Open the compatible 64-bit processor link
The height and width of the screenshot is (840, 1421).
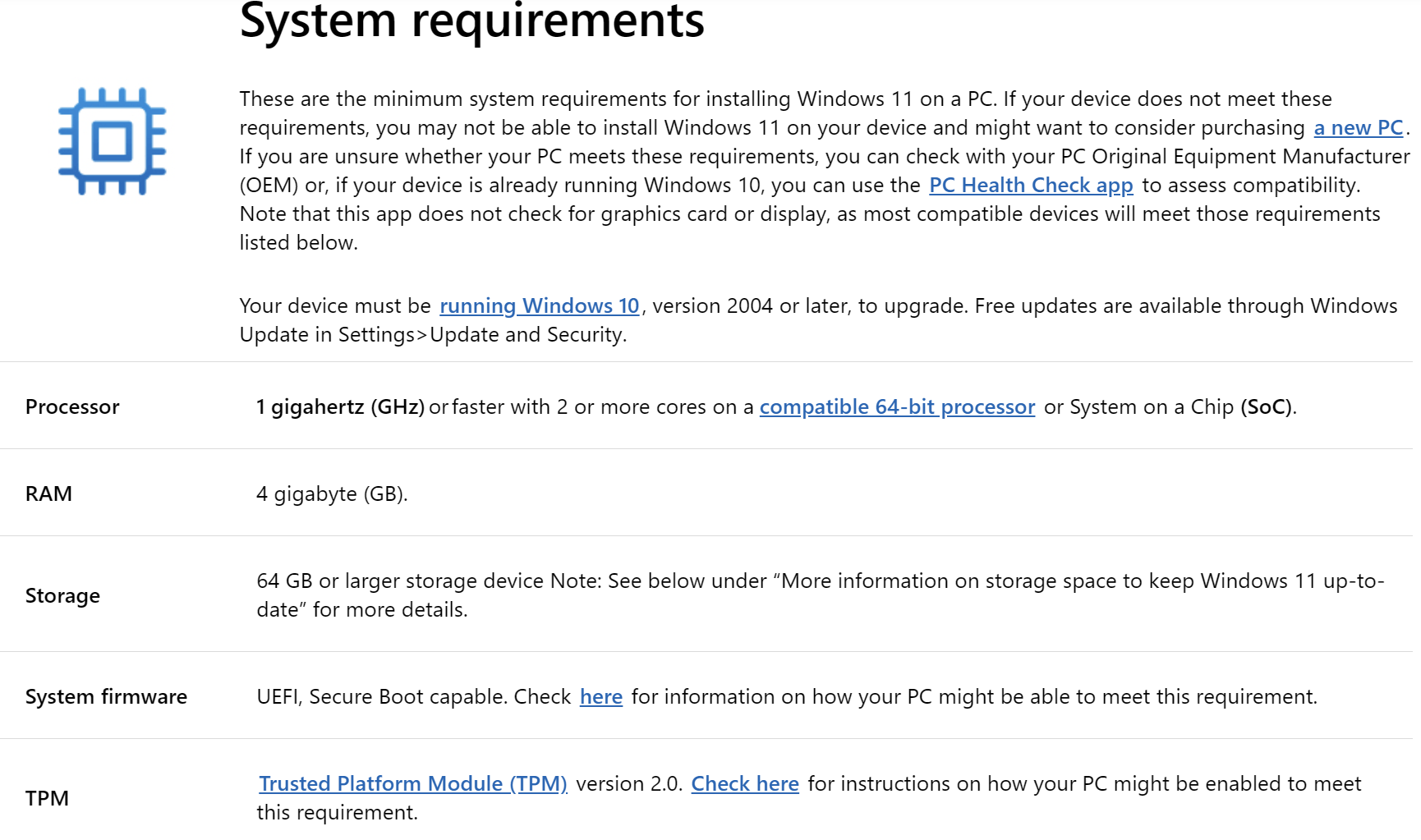897,407
